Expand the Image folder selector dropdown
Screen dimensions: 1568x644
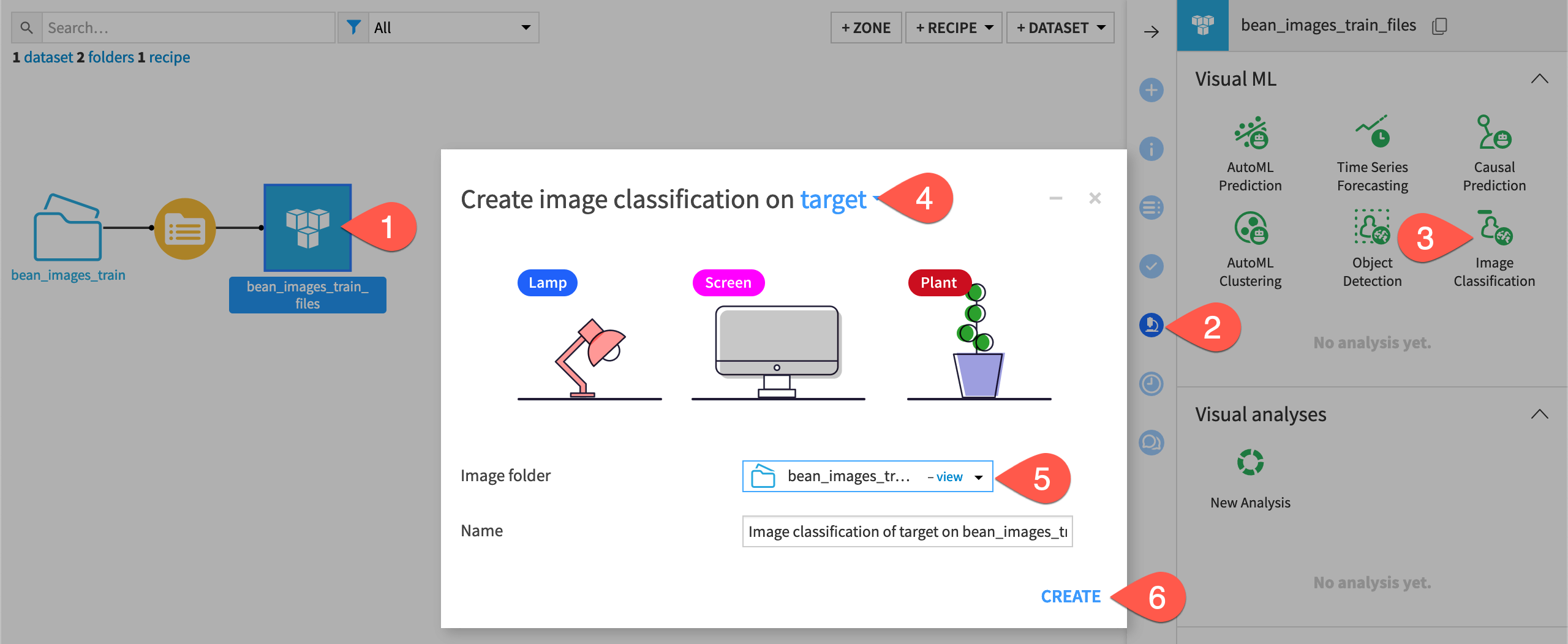click(x=978, y=476)
